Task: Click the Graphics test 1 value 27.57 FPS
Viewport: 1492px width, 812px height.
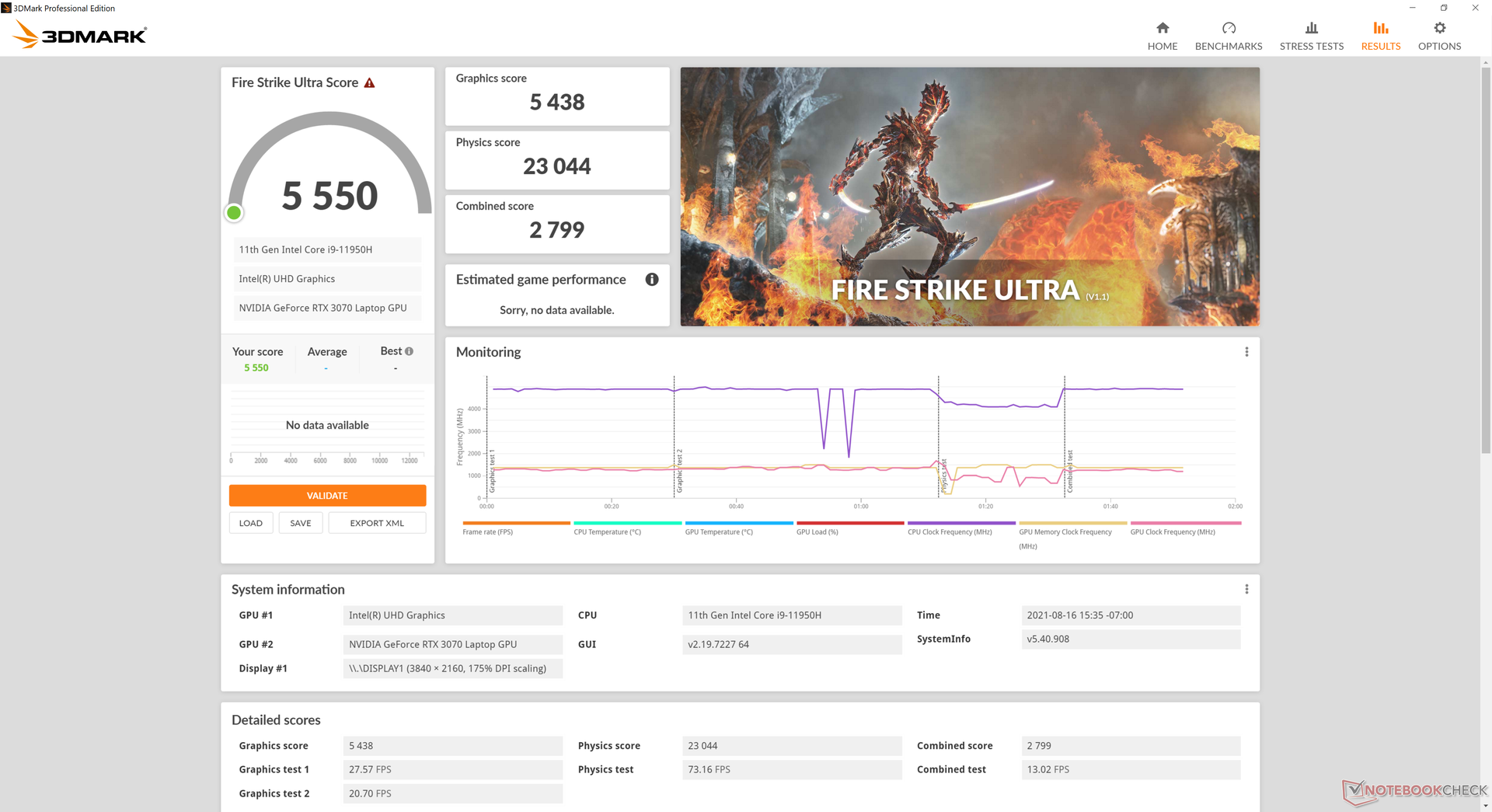Action: (453, 769)
